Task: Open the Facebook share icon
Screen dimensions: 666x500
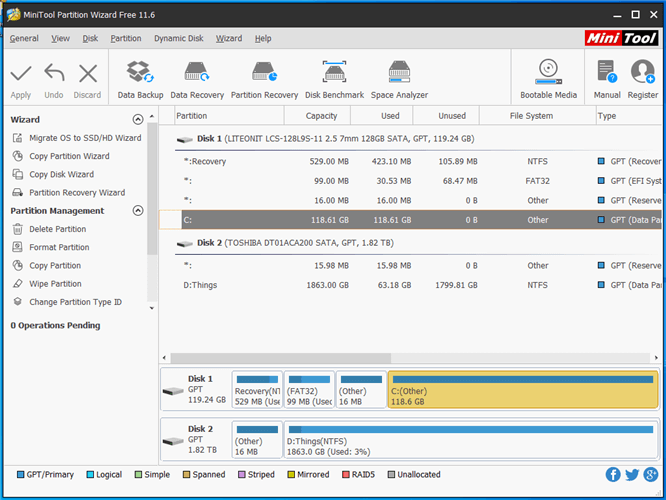Action: click(x=612, y=475)
